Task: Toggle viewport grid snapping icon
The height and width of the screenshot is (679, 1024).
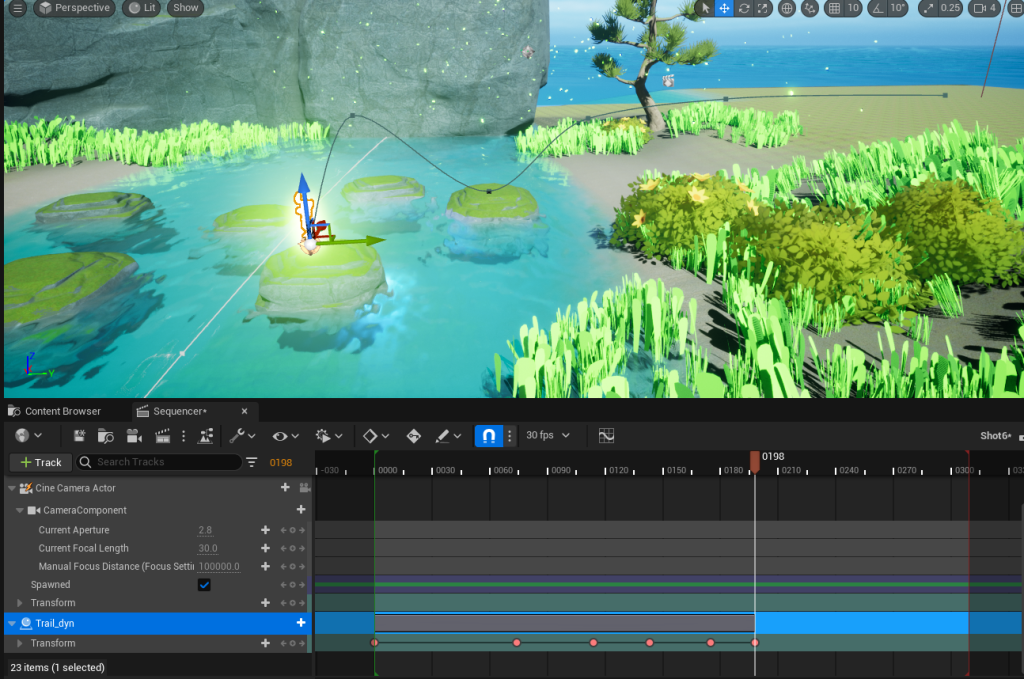Action: point(833,8)
